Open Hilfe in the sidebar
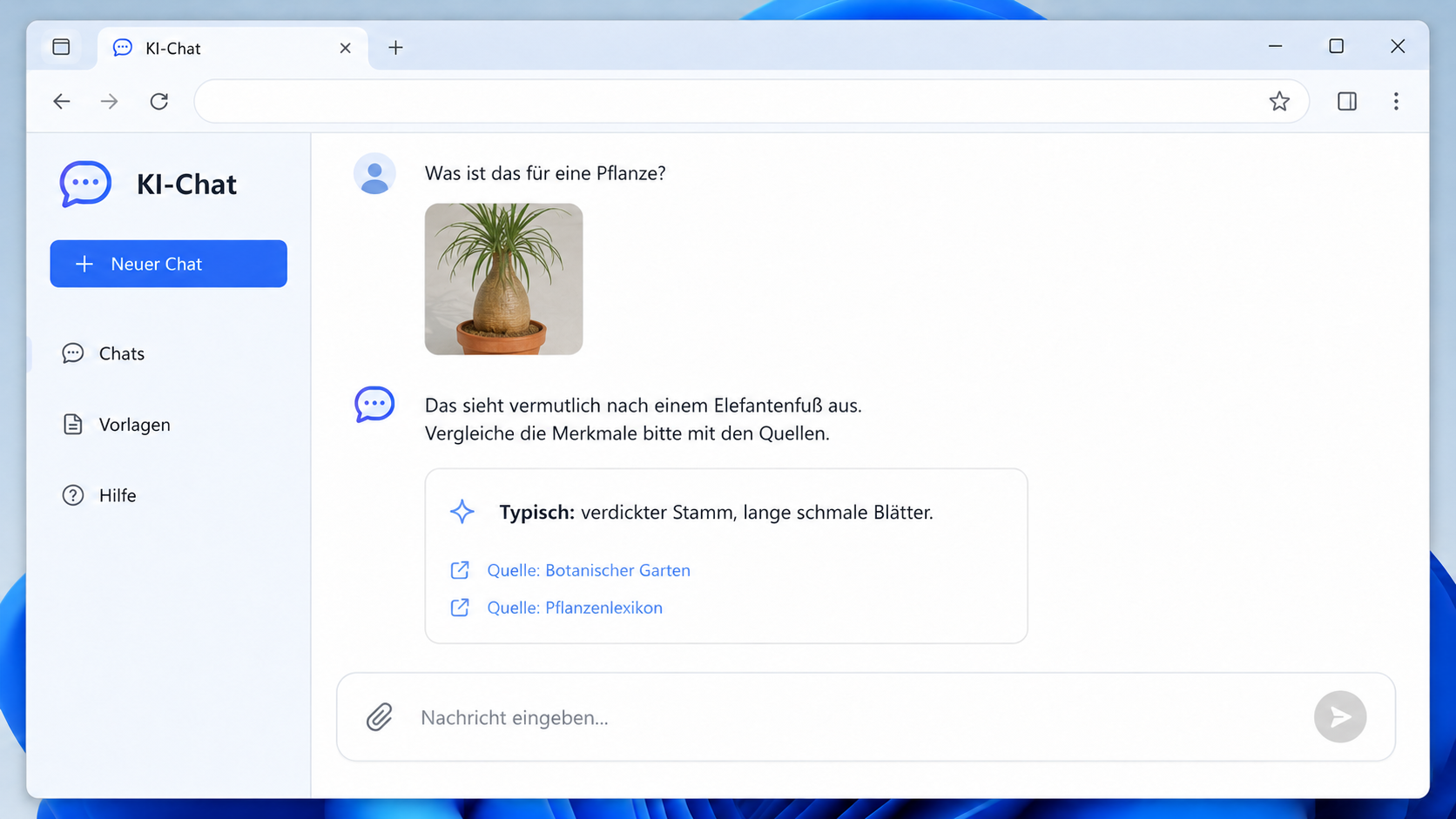 click(118, 495)
